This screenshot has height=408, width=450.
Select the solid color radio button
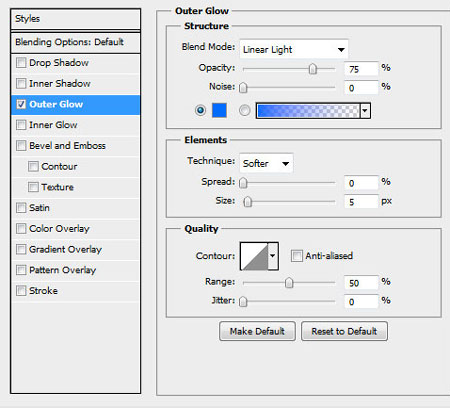(x=200, y=110)
